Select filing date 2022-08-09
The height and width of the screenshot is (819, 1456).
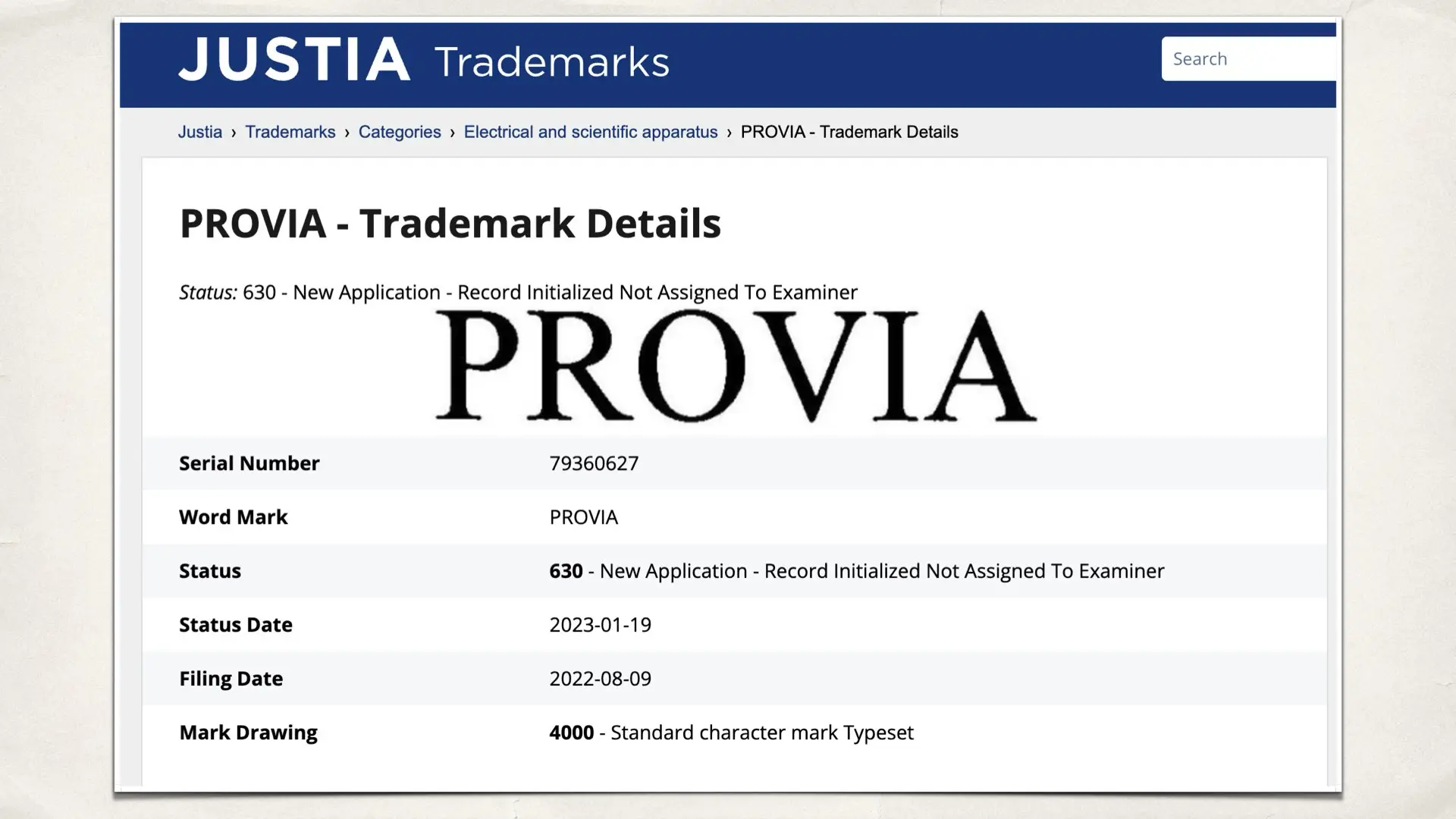click(x=601, y=679)
